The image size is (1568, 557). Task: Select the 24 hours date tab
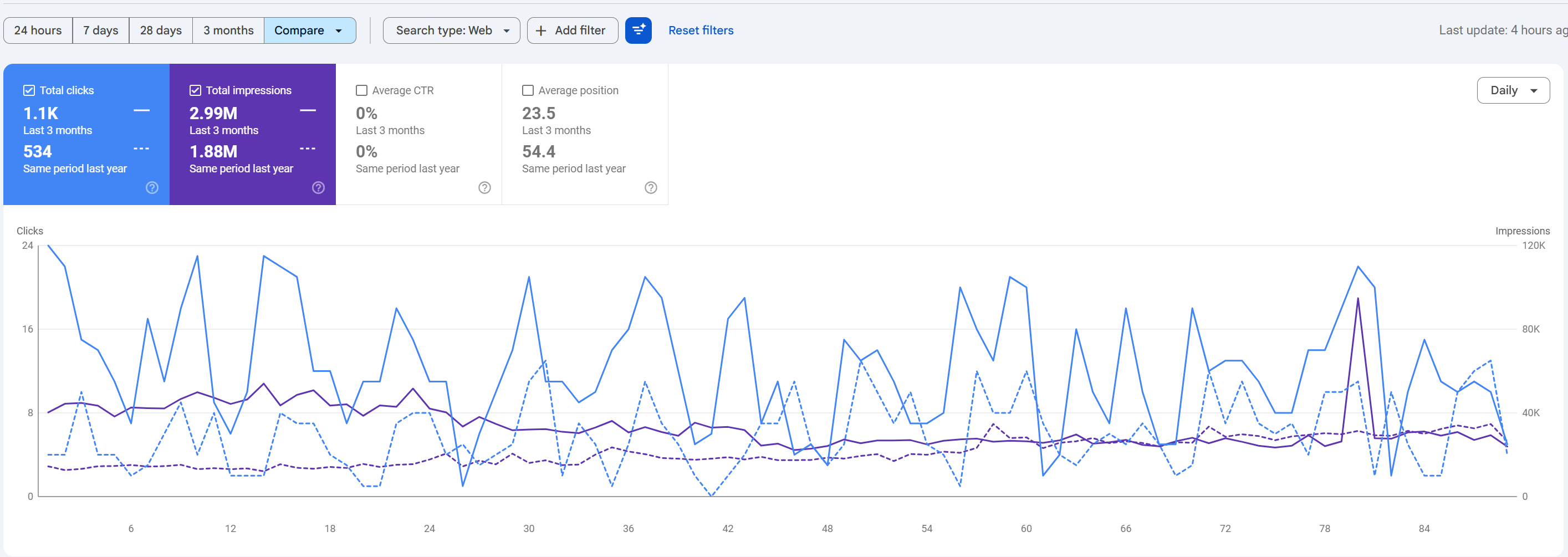click(38, 30)
